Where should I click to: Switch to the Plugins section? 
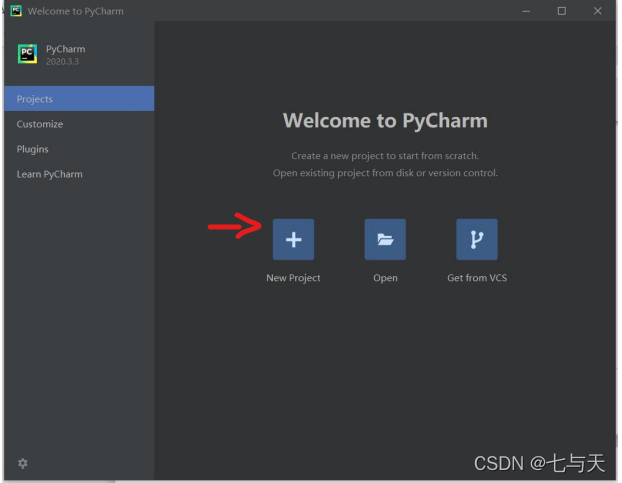point(79,149)
